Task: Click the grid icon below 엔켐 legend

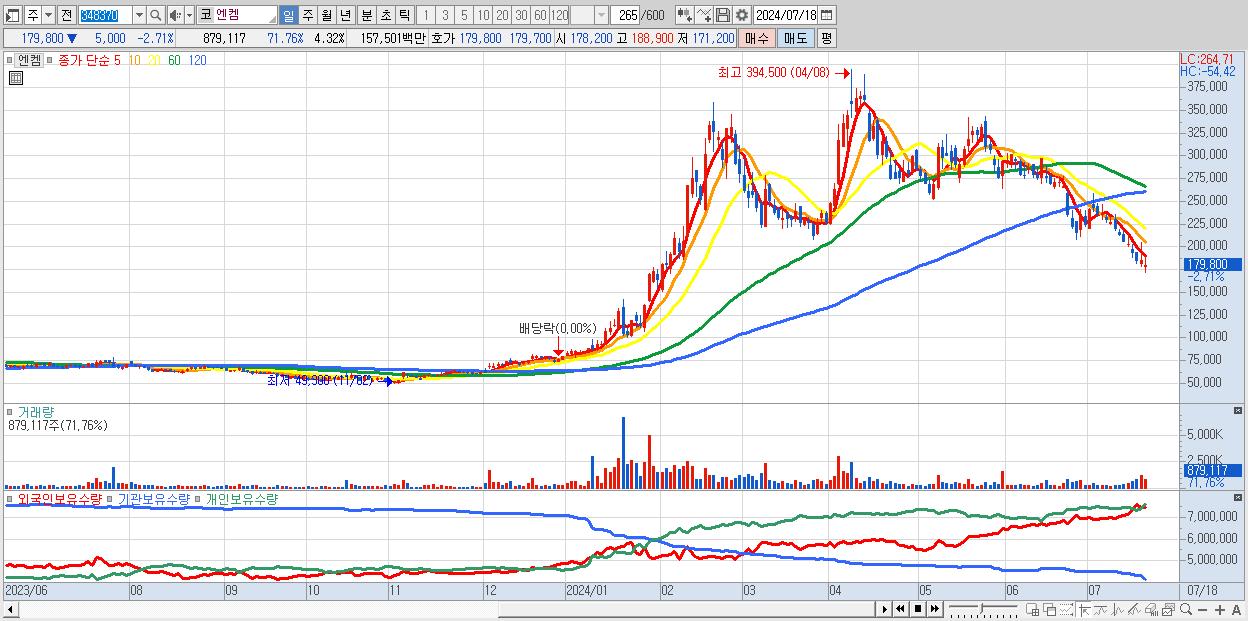Action: (16, 78)
